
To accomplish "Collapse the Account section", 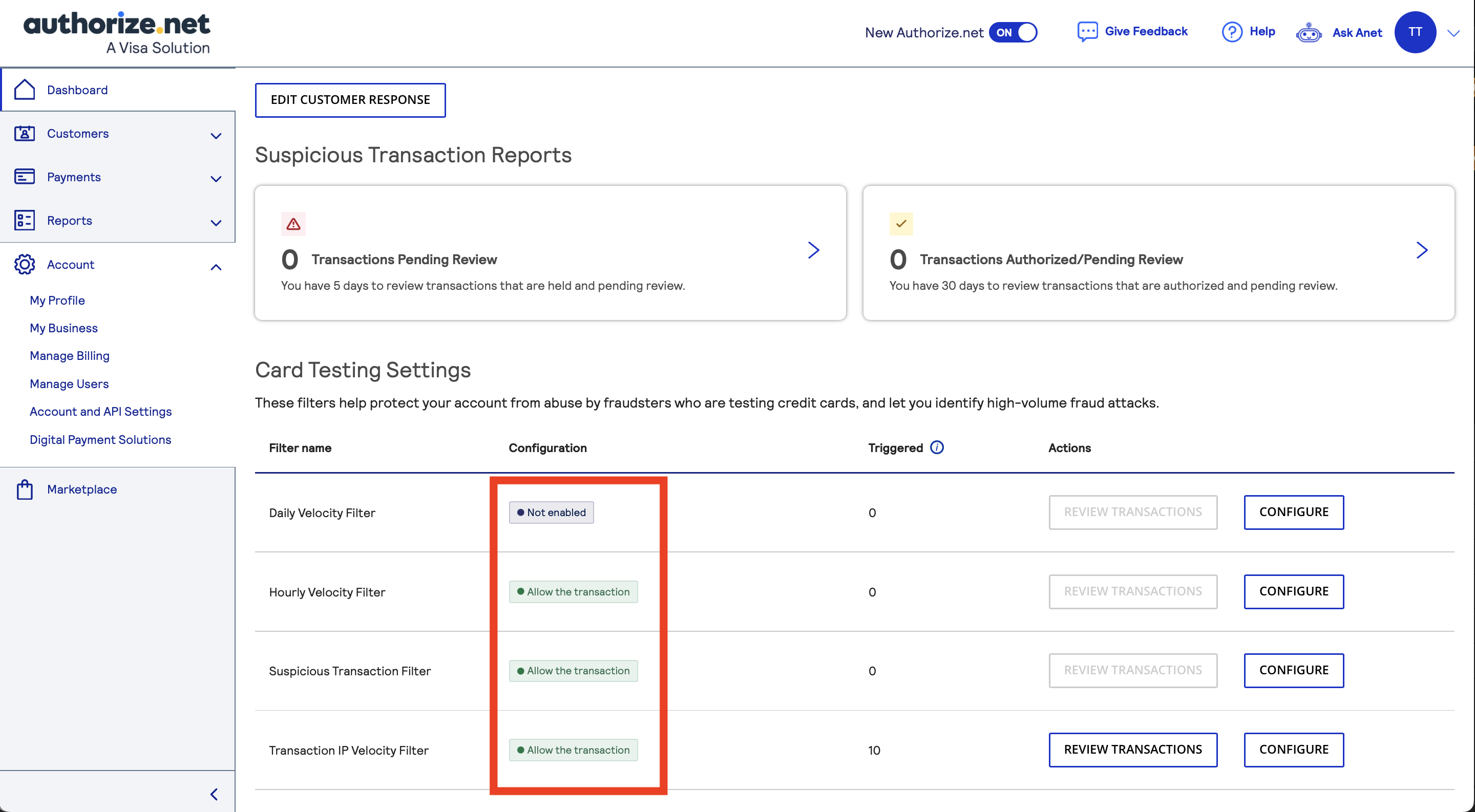I will point(216,267).
